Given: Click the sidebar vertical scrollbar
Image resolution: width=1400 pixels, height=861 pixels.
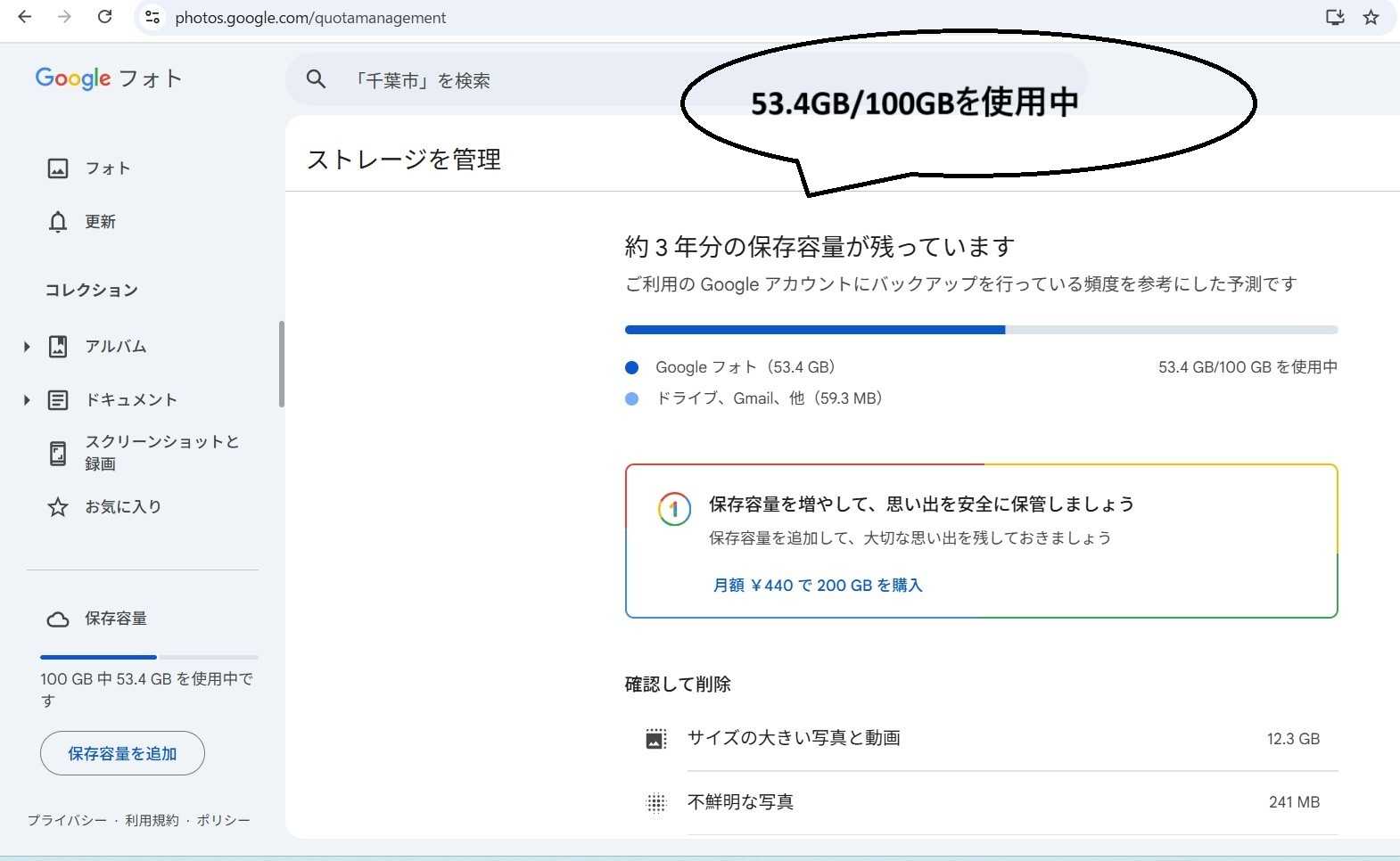Looking at the screenshot, I should [282, 364].
